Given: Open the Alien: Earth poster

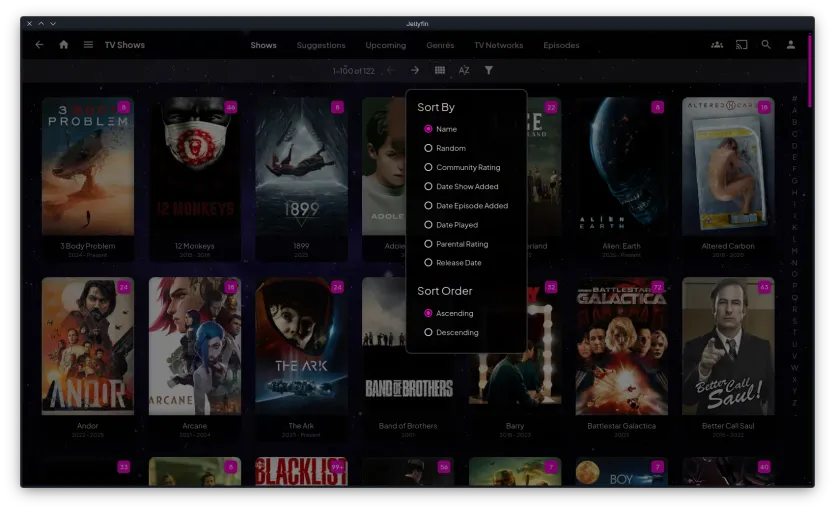Looking at the screenshot, I should 621,166.
